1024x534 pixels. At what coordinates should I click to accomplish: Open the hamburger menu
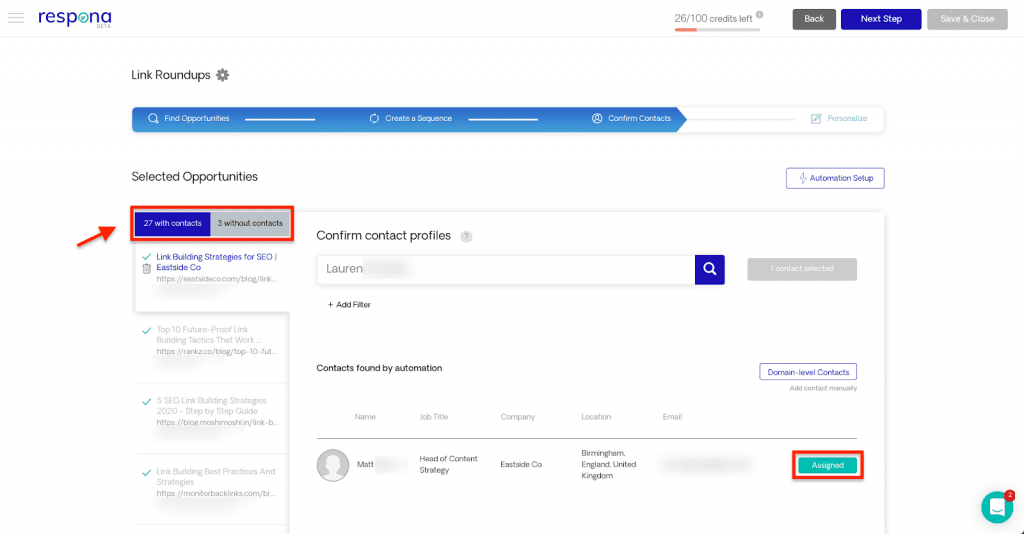pyautogui.click(x=16, y=18)
